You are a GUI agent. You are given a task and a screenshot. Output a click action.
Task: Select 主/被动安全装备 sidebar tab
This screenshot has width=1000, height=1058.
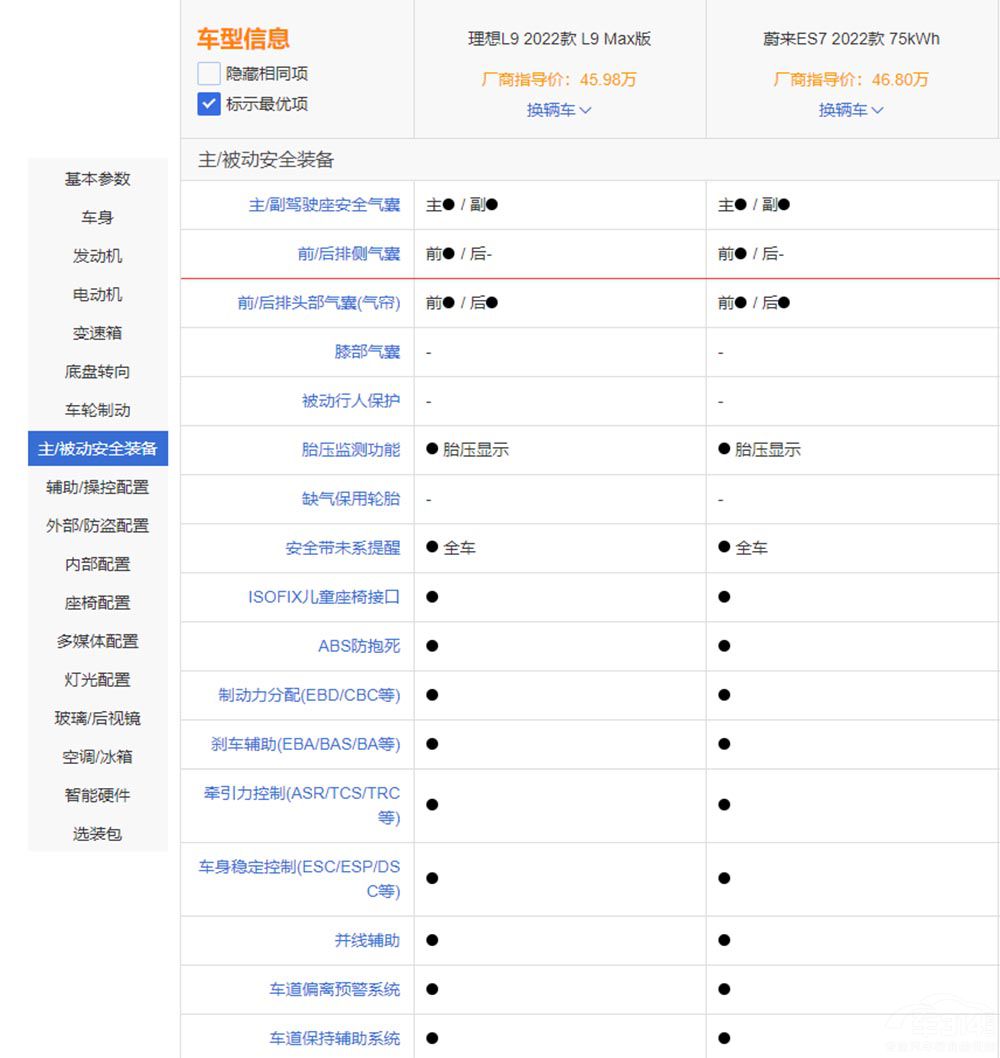coord(98,449)
